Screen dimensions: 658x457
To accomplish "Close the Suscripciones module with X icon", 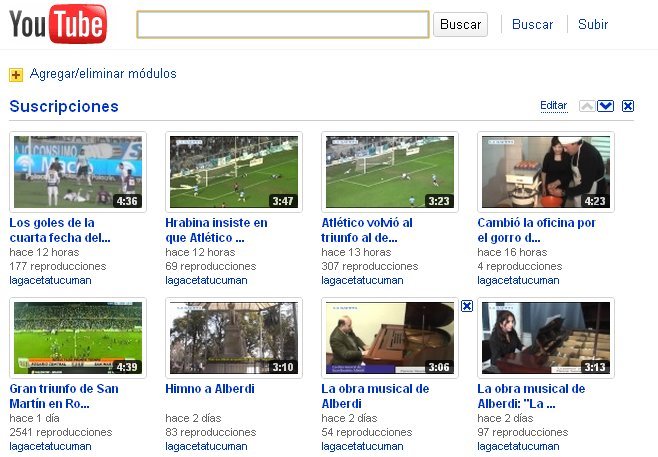I will pos(628,106).
